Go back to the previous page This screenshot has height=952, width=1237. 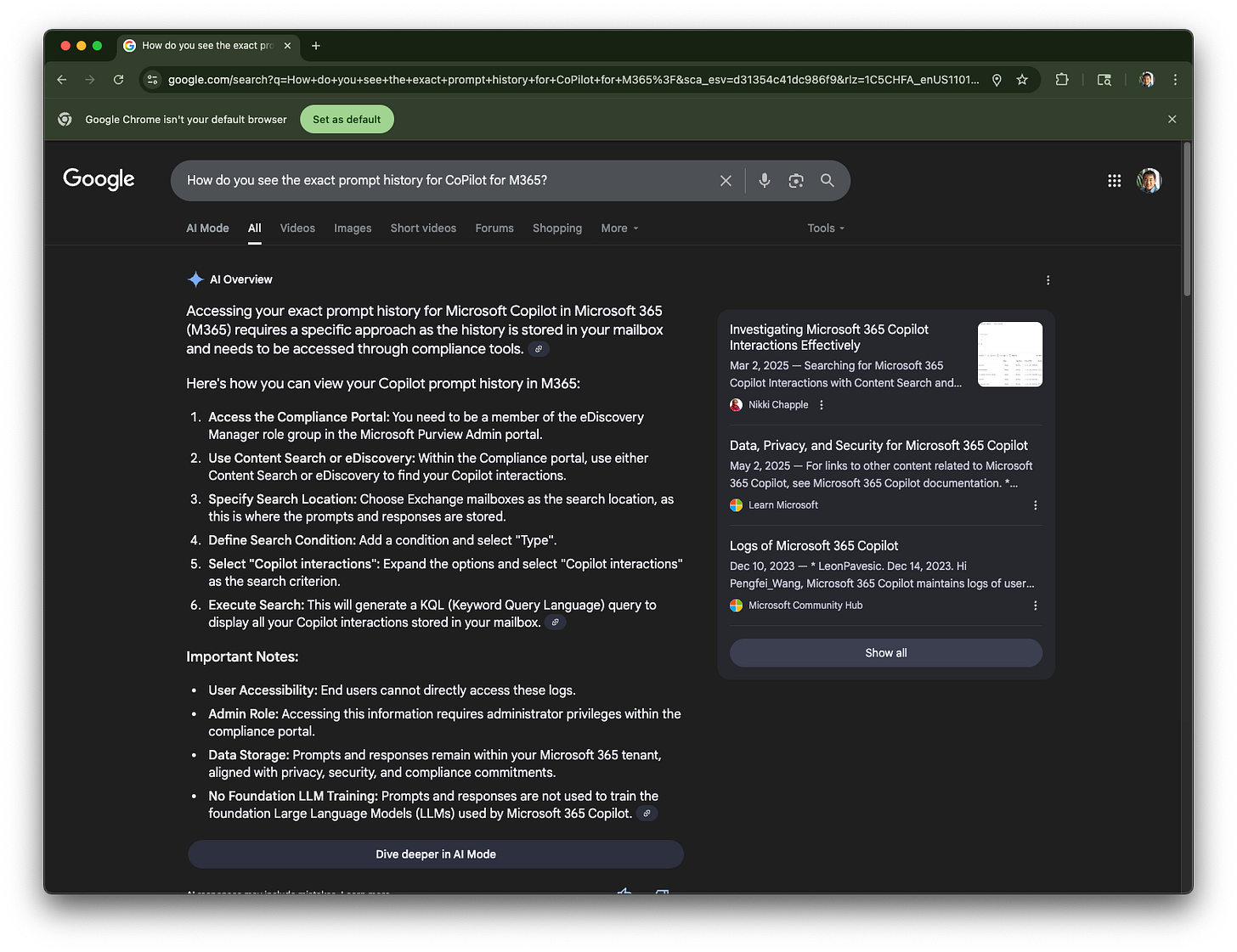[x=62, y=80]
